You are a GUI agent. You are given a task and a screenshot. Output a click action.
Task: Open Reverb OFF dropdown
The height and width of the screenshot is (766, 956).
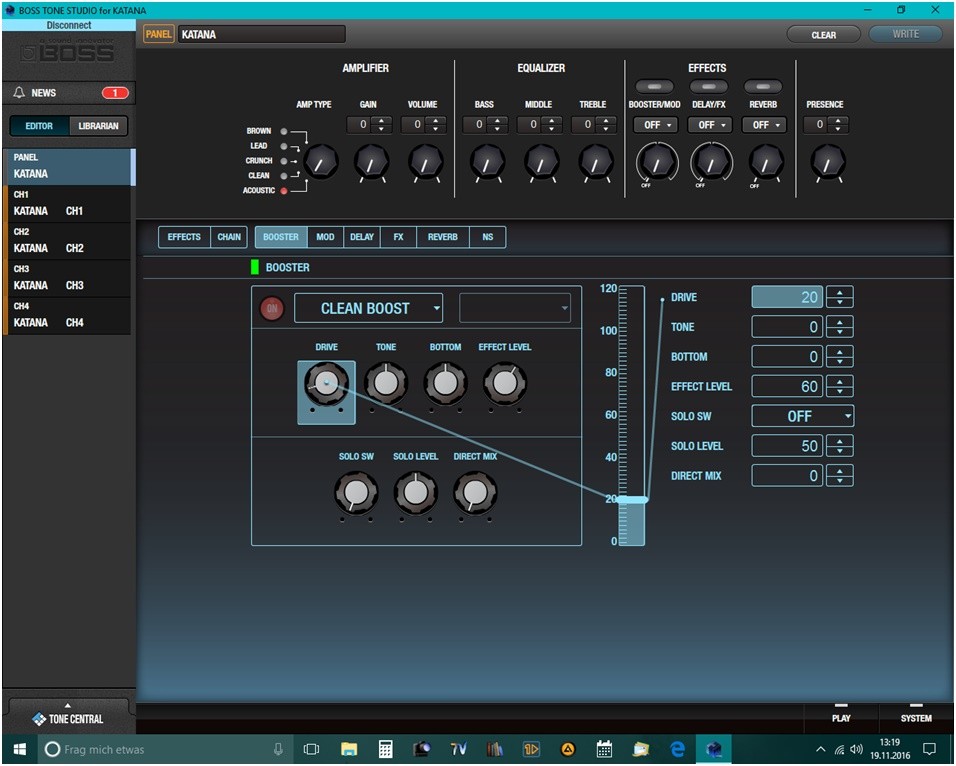764,125
